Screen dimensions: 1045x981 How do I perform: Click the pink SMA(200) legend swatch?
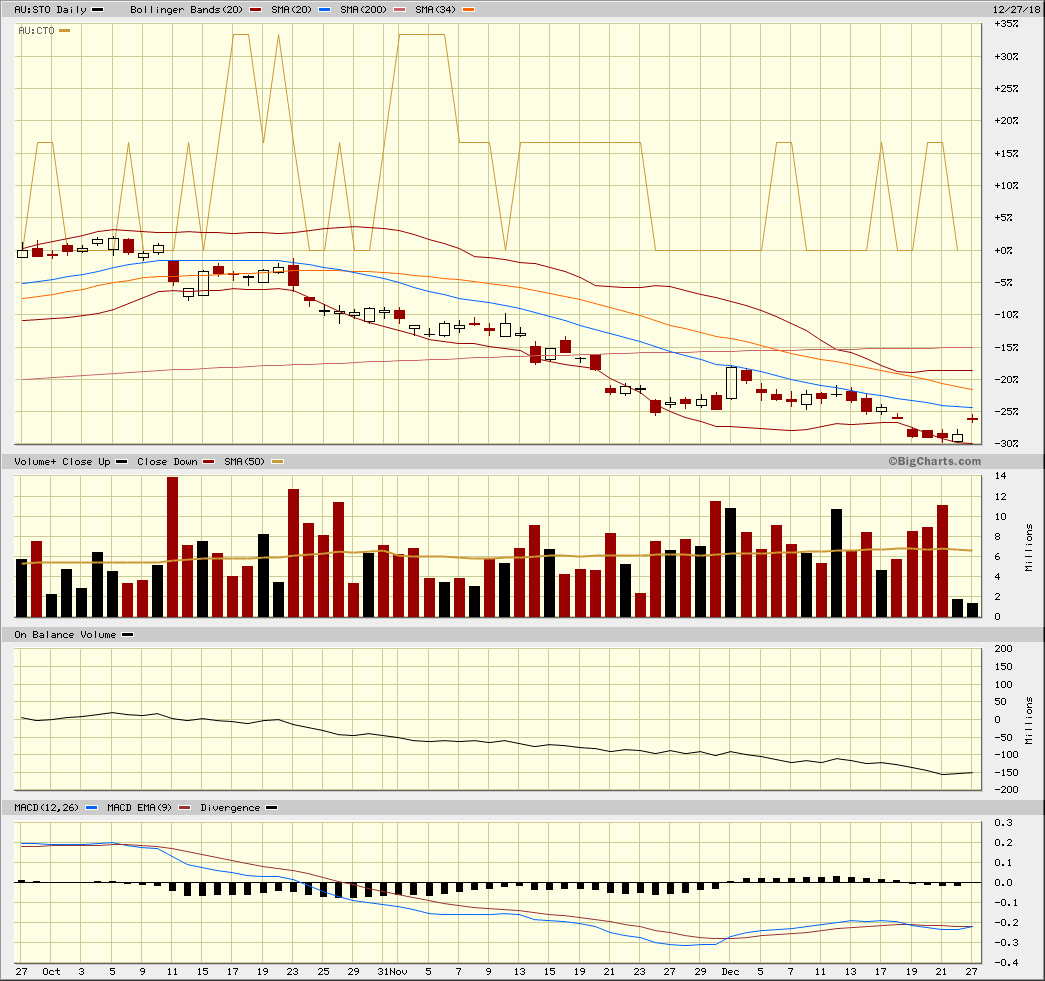click(399, 10)
